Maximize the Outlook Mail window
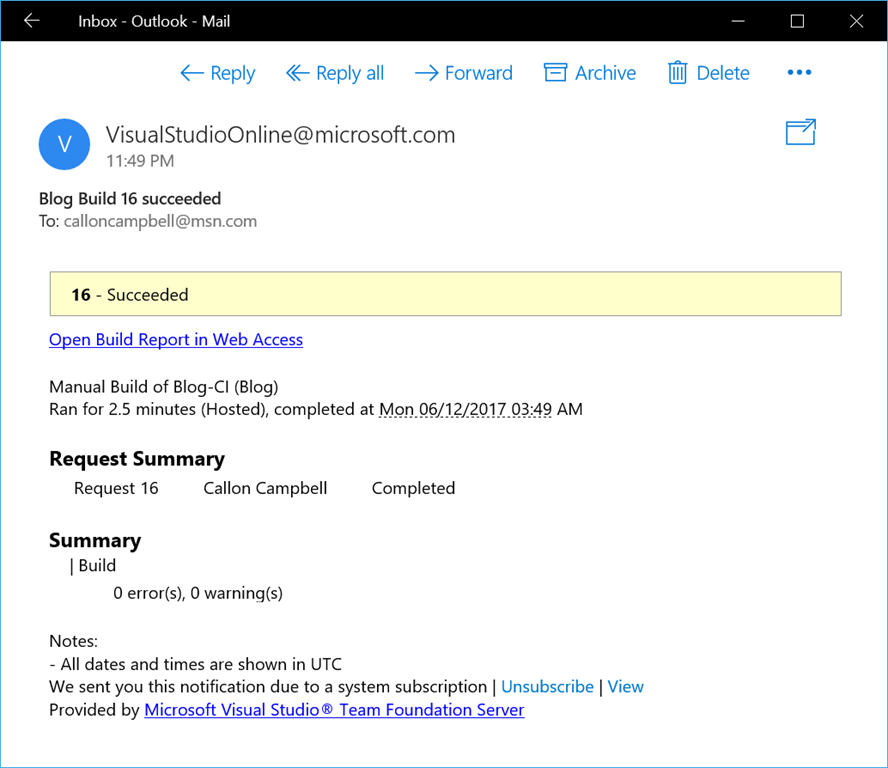Image resolution: width=888 pixels, height=768 pixels. (x=797, y=21)
